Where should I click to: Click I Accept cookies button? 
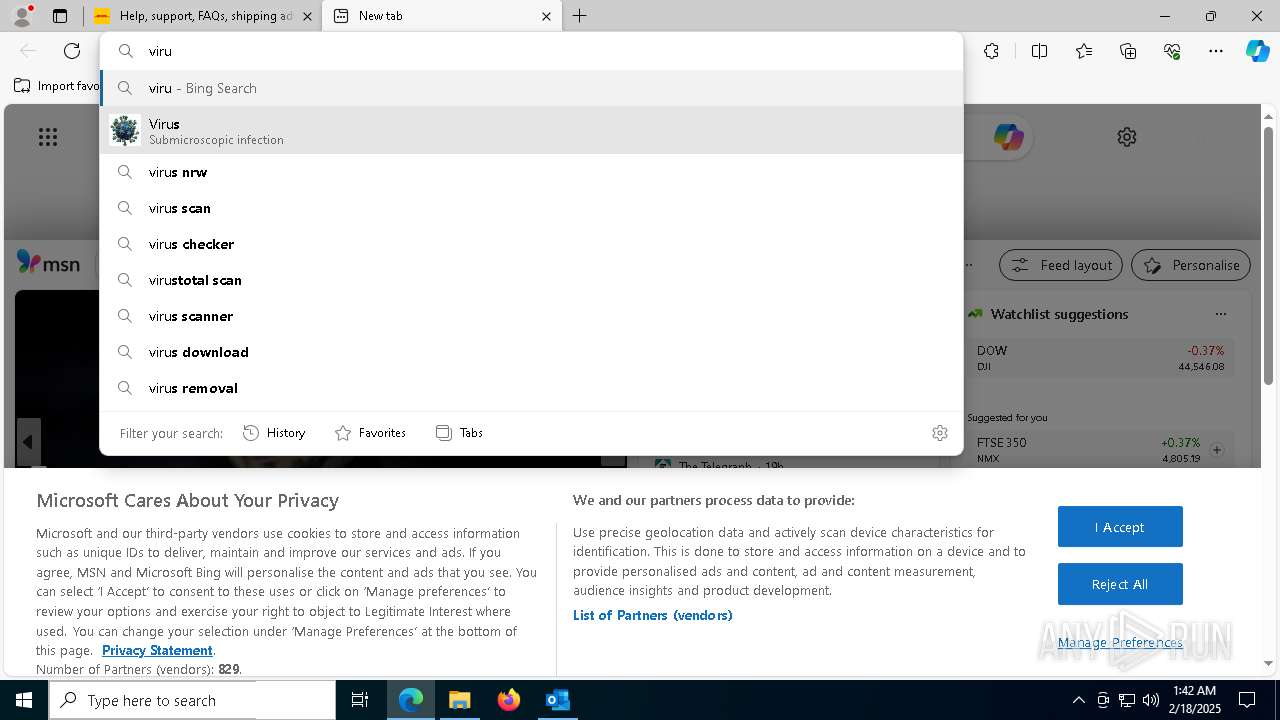(1120, 527)
